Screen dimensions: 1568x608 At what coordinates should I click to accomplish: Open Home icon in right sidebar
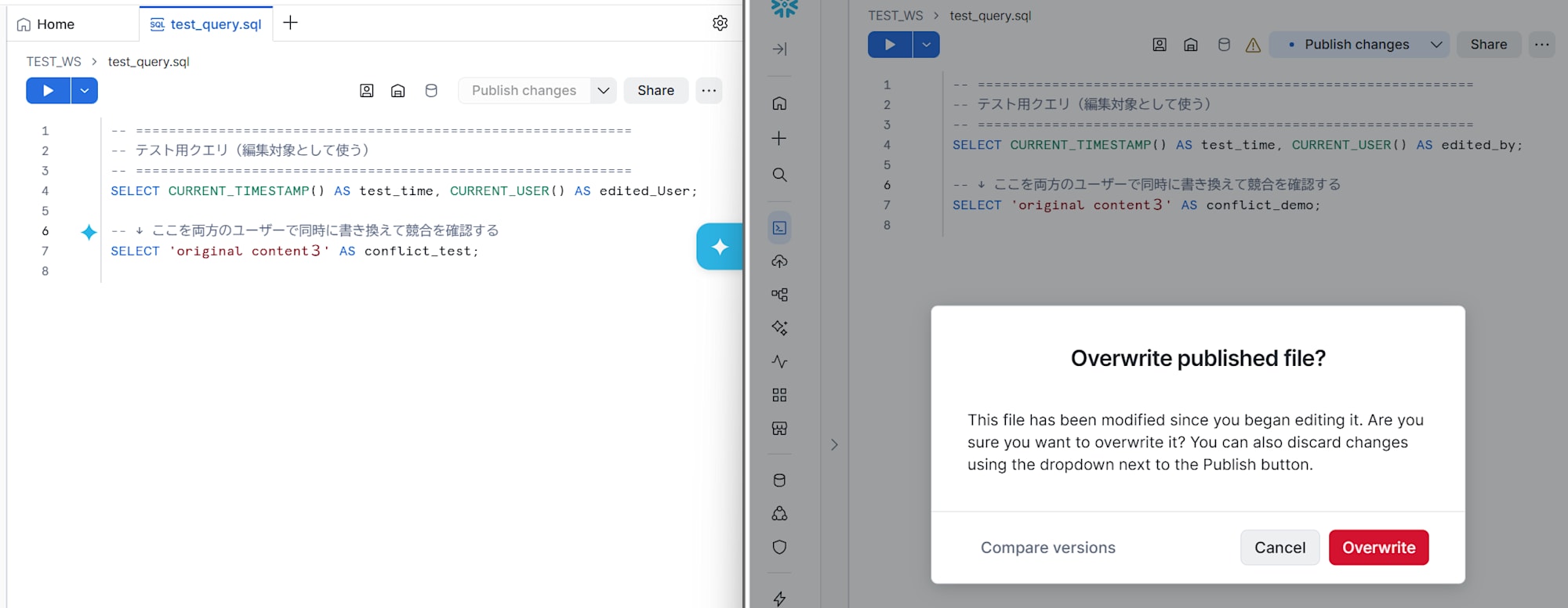779,103
